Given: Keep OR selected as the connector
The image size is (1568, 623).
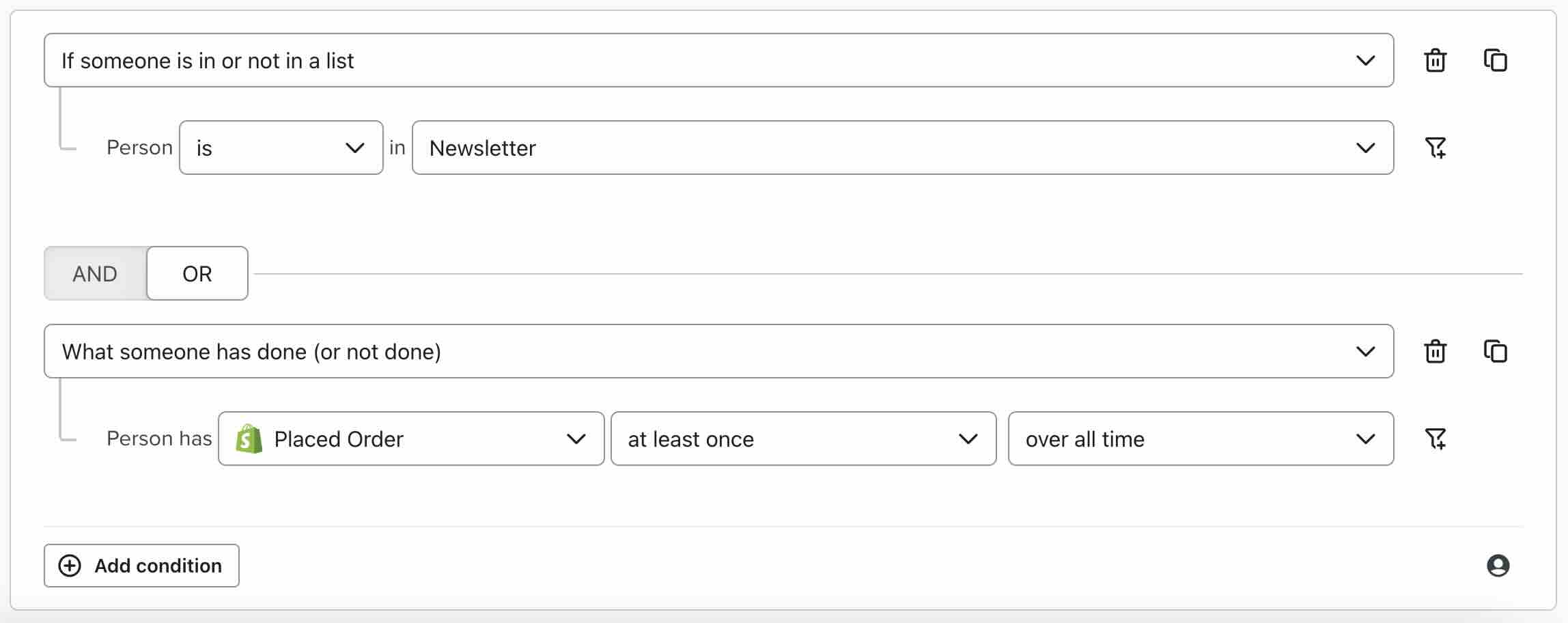Looking at the screenshot, I should coord(197,273).
